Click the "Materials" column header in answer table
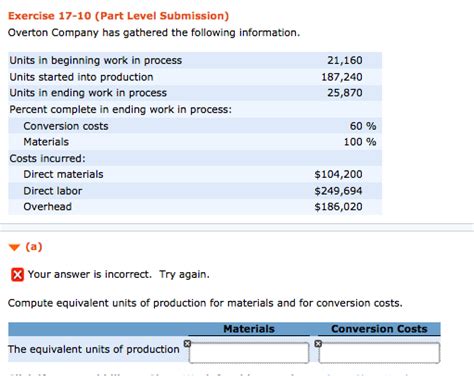The height and width of the screenshot is (376, 474). click(249, 329)
